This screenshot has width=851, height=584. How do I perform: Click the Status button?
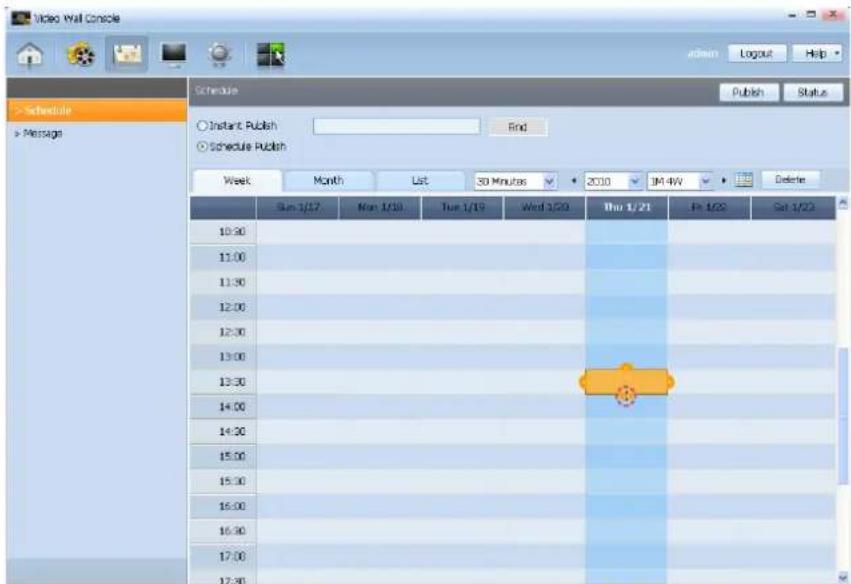tap(812, 92)
